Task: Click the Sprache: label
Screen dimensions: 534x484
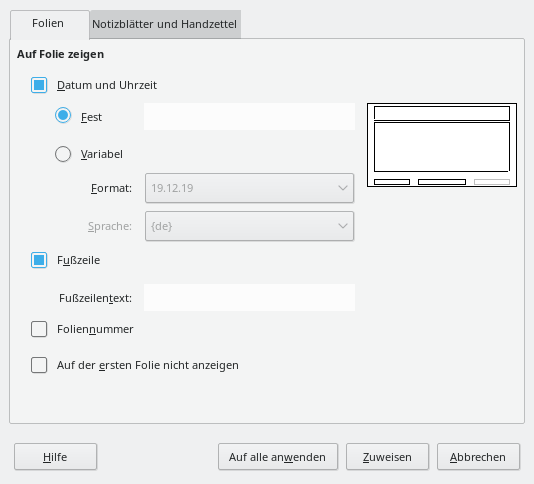Action: pos(110,226)
